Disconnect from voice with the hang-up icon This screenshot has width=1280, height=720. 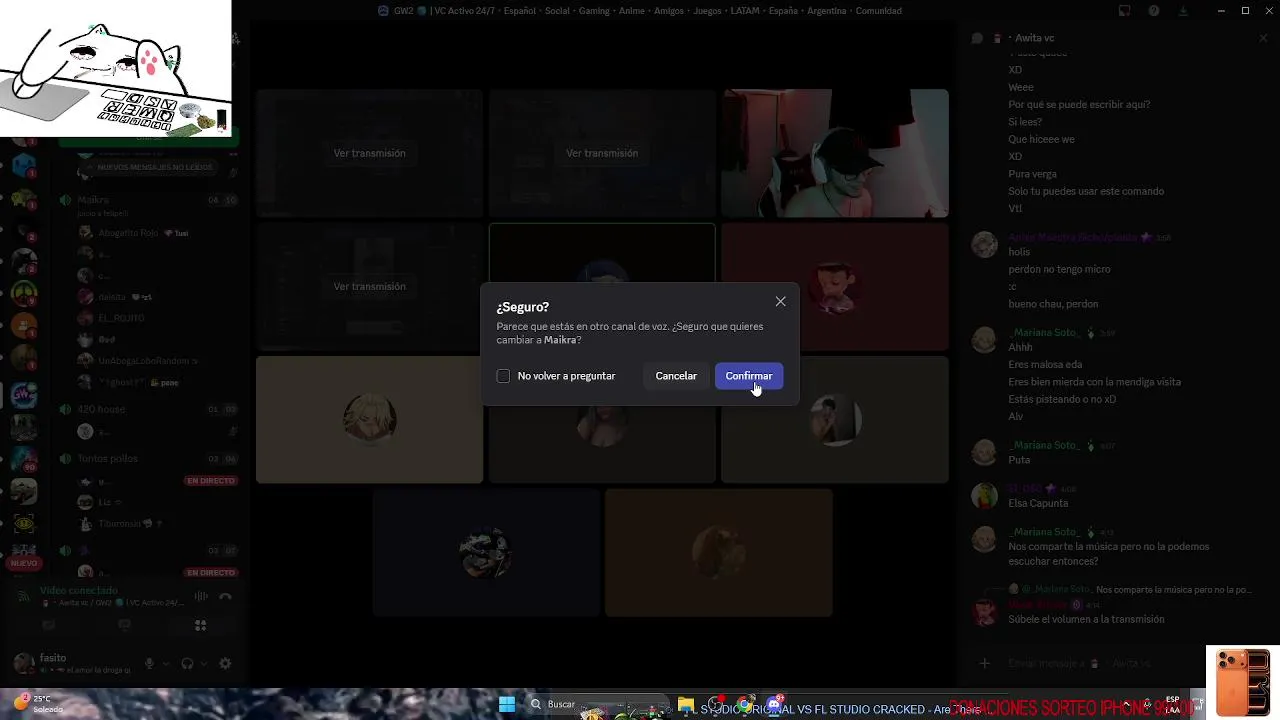tap(225, 597)
